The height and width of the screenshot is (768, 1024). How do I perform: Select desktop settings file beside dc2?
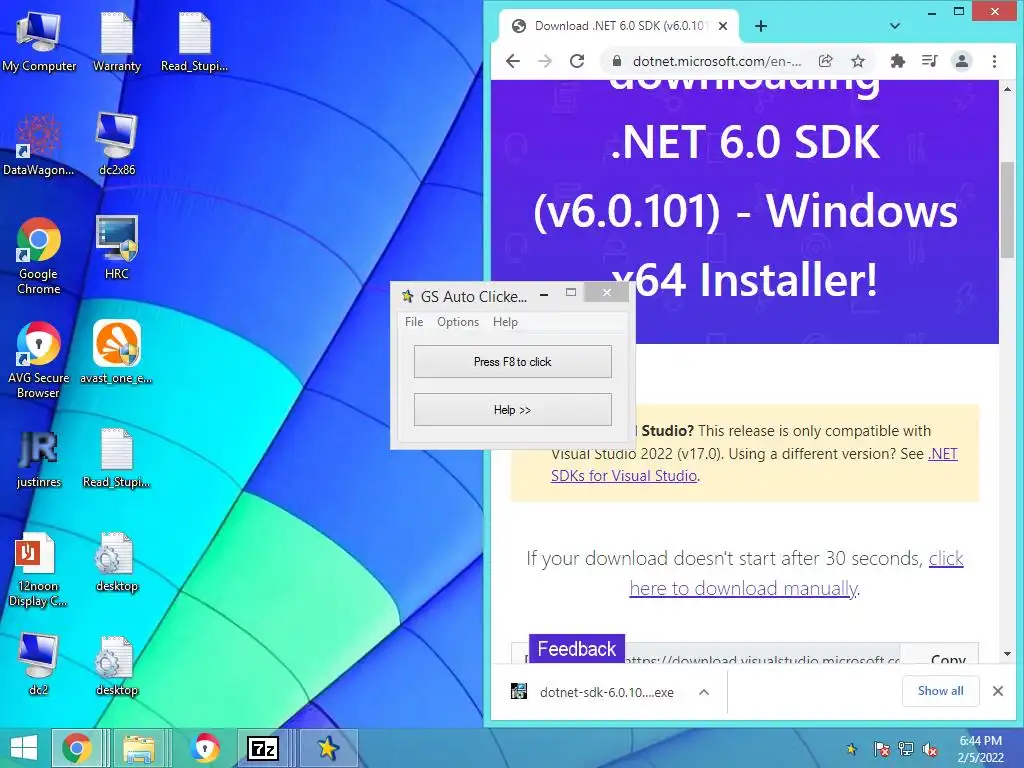click(117, 667)
